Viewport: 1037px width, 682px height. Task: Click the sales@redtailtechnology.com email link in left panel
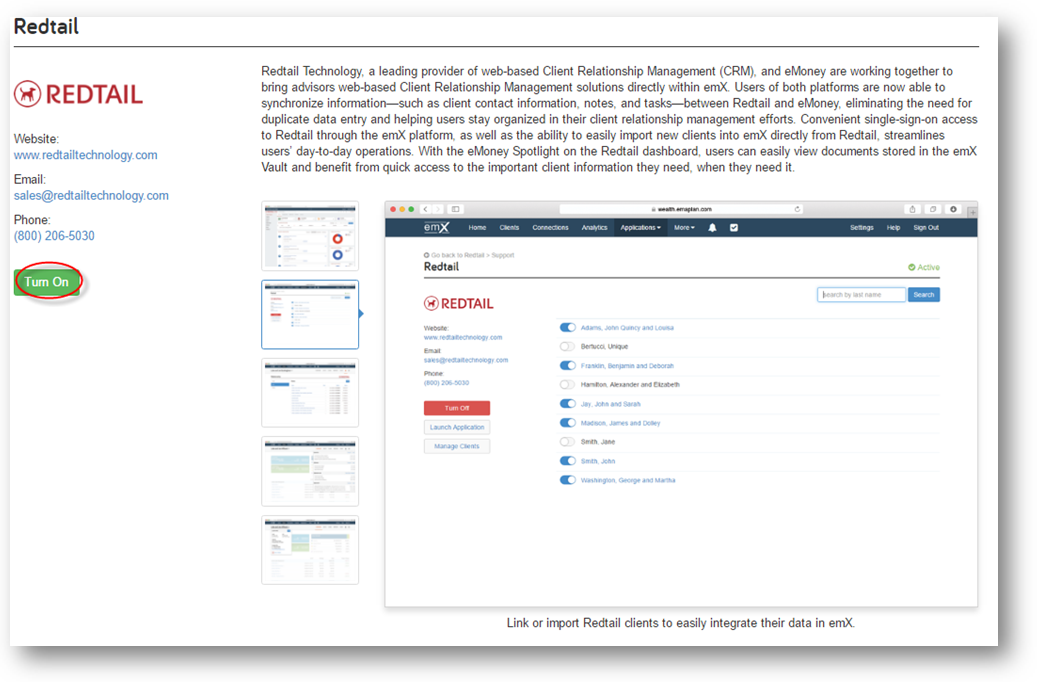click(91, 195)
